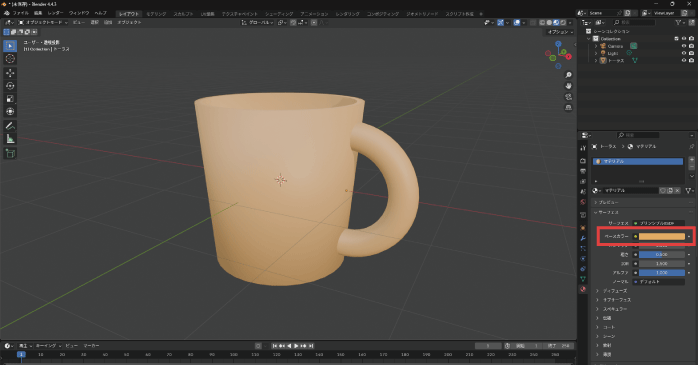Viewport: 698px width, 365px height.
Task: Select the Rotate tool in left toolbar
Action: [x=10, y=86]
